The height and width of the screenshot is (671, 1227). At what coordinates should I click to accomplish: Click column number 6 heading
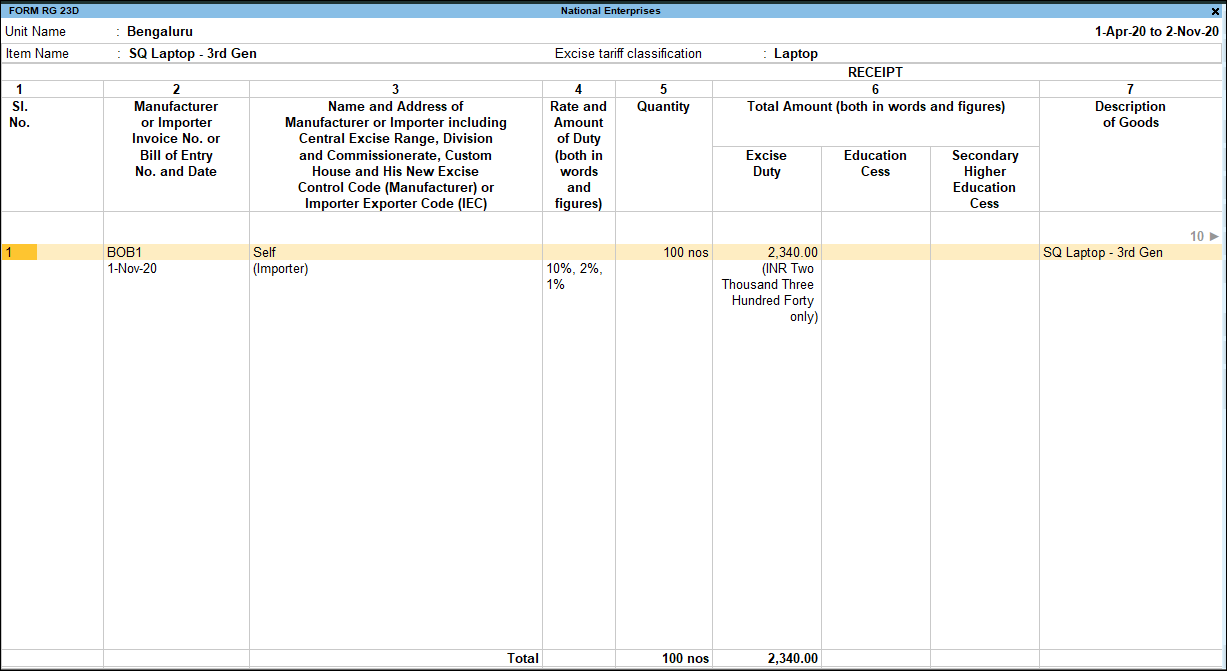pyautogui.click(x=876, y=90)
